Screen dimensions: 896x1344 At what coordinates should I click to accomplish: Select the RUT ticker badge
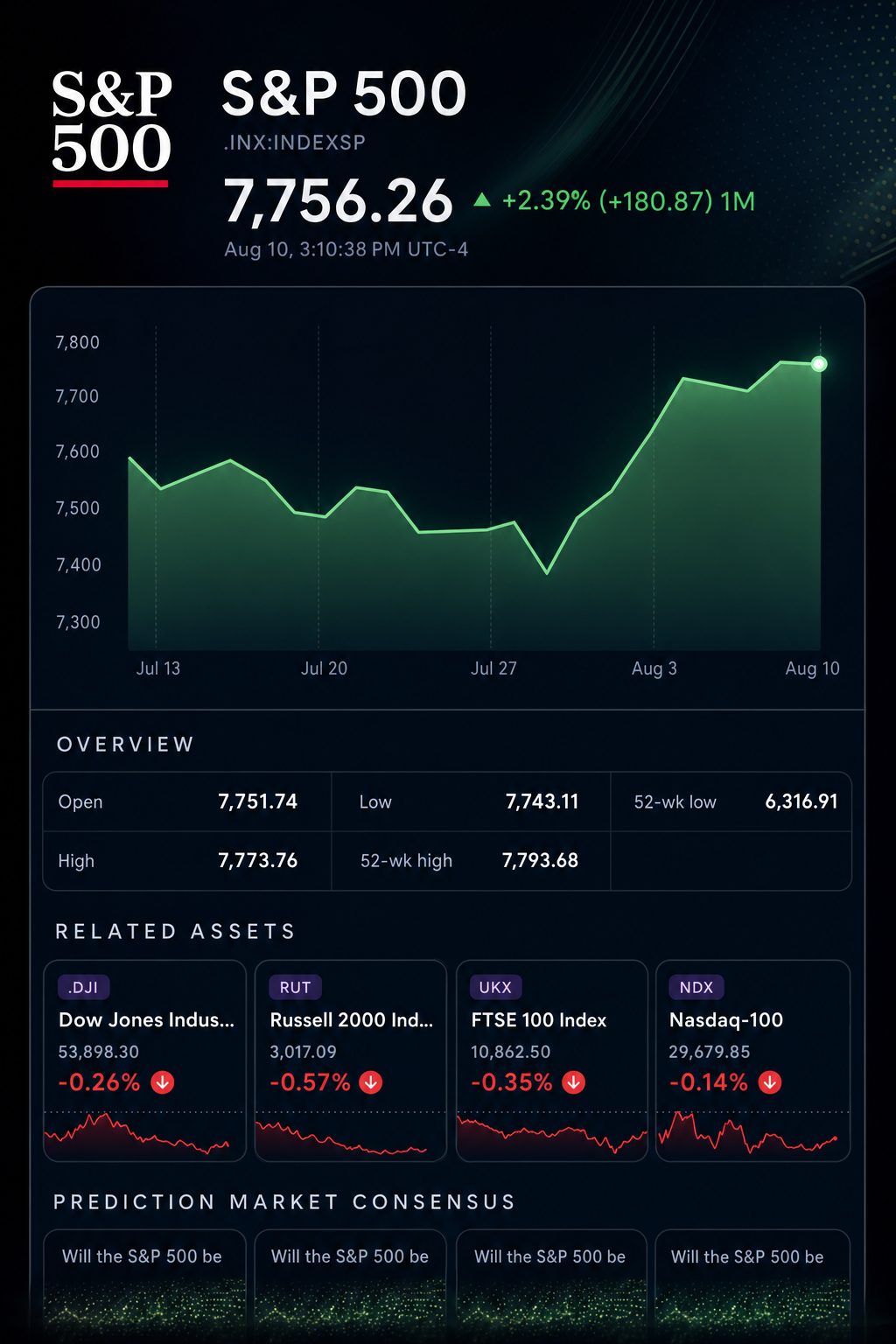click(x=295, y=987)
